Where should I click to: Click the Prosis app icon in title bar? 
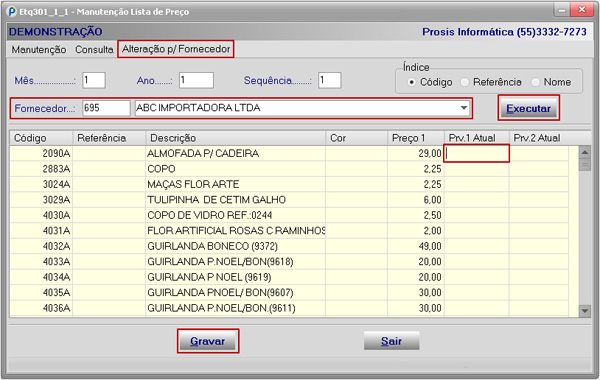coord(12,11)
